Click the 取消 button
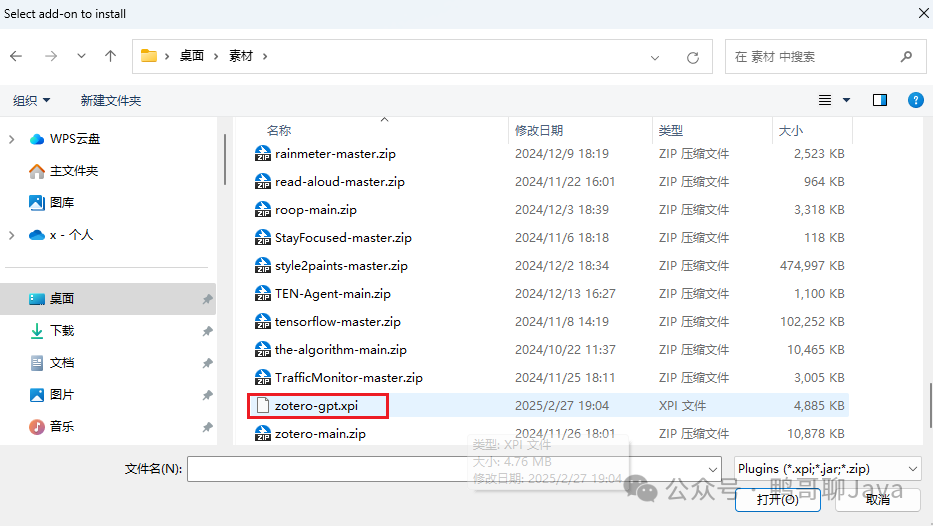Screen dimensions: 933x526 [878, 499]
